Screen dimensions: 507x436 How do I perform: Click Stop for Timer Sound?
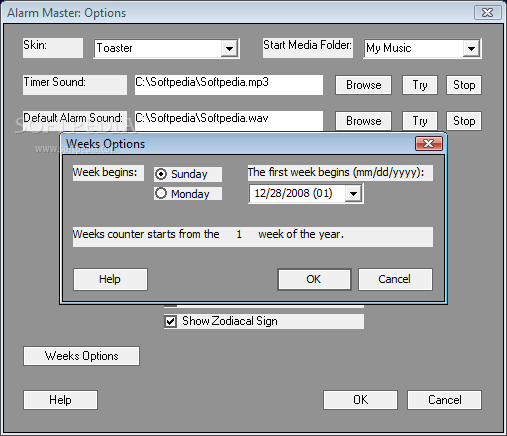464,85
